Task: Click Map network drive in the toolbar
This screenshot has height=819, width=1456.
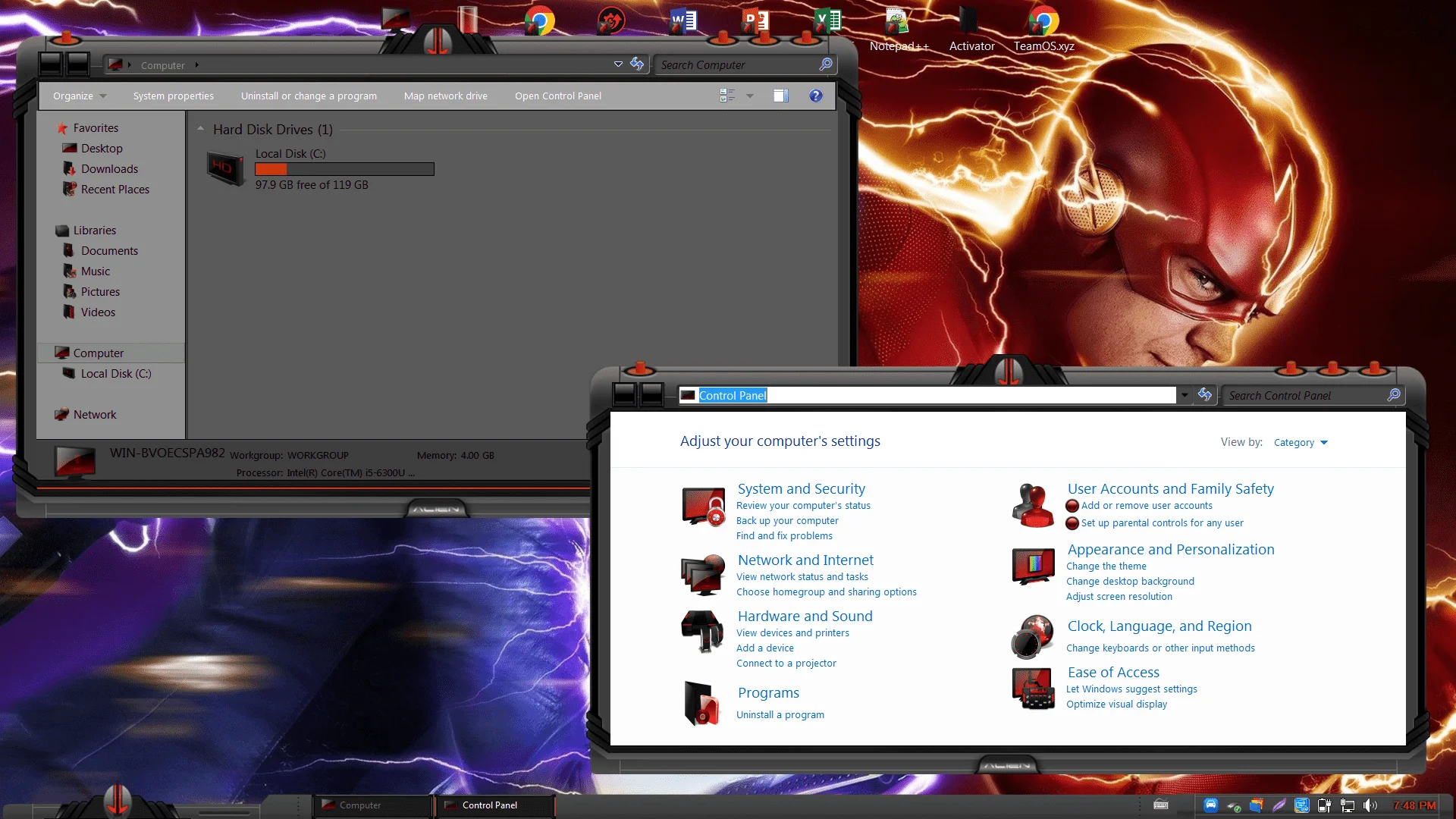Action: [446, 96]
